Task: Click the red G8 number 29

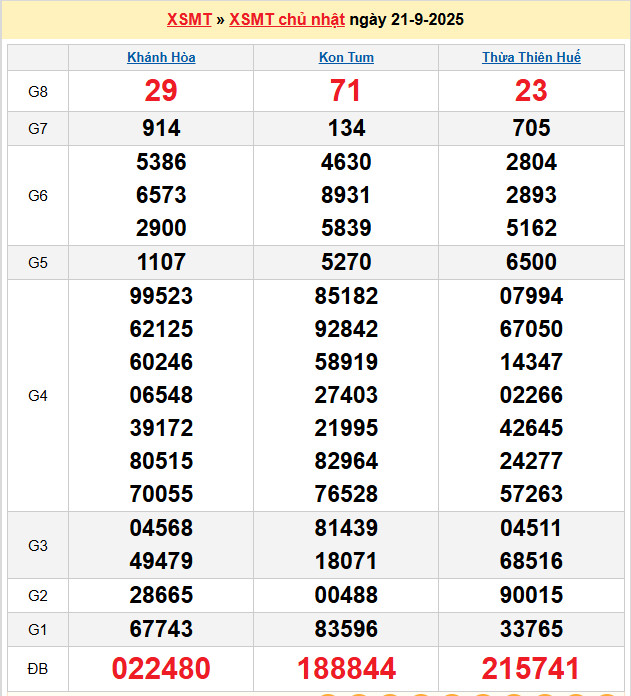Action: 161,91
